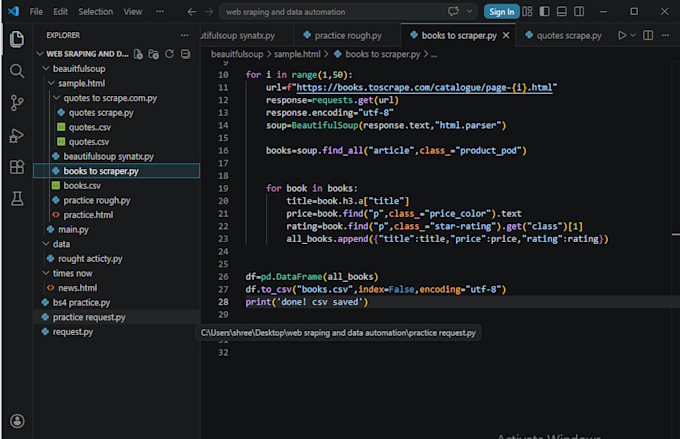Click the New Folder icon in Explorer
680x439 pixels.
pos(154,54)
